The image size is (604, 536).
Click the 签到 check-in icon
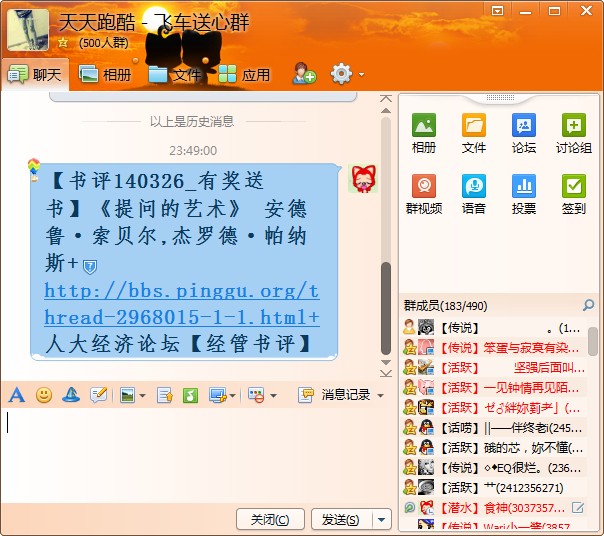[x=574, y=194]
